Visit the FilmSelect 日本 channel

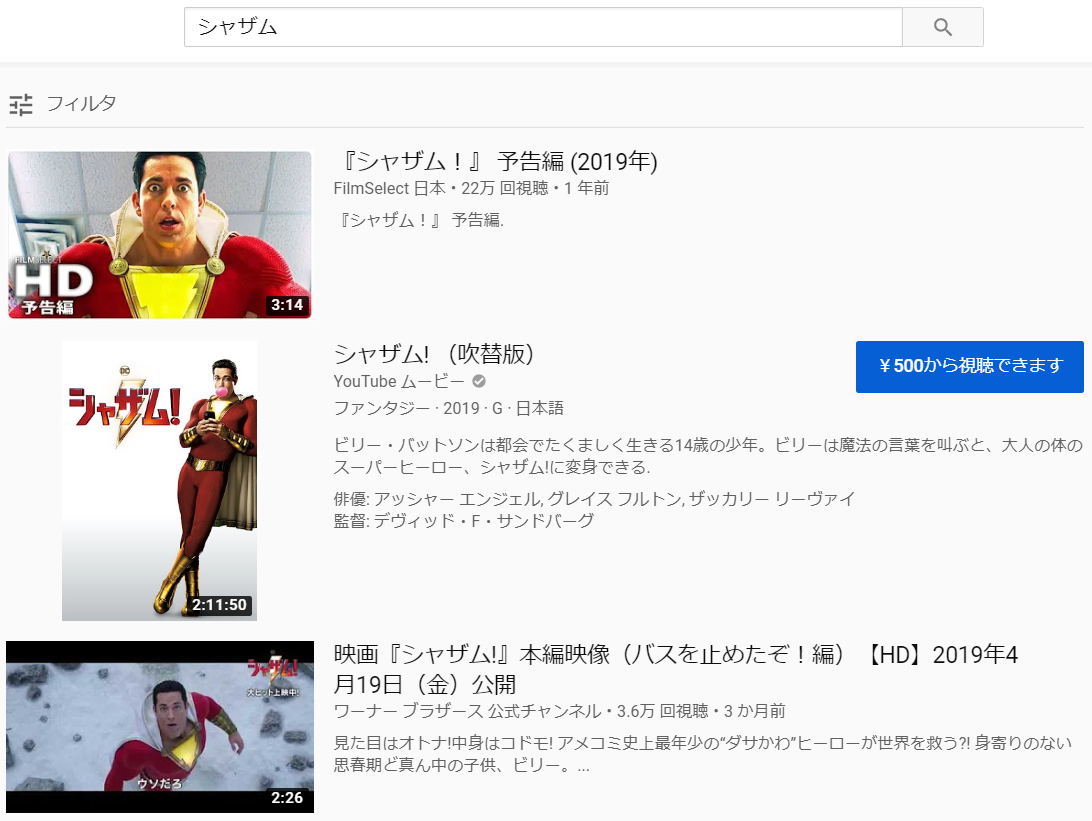[389, 188]
